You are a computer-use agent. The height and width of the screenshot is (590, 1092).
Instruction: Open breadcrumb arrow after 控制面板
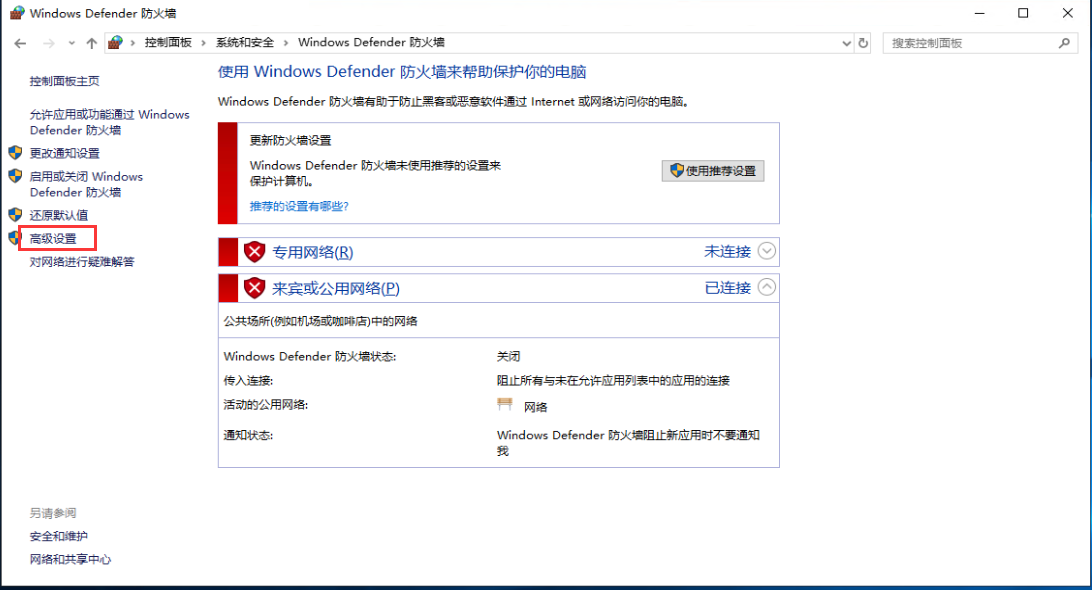pyautogui.click(x=203, y=43)
